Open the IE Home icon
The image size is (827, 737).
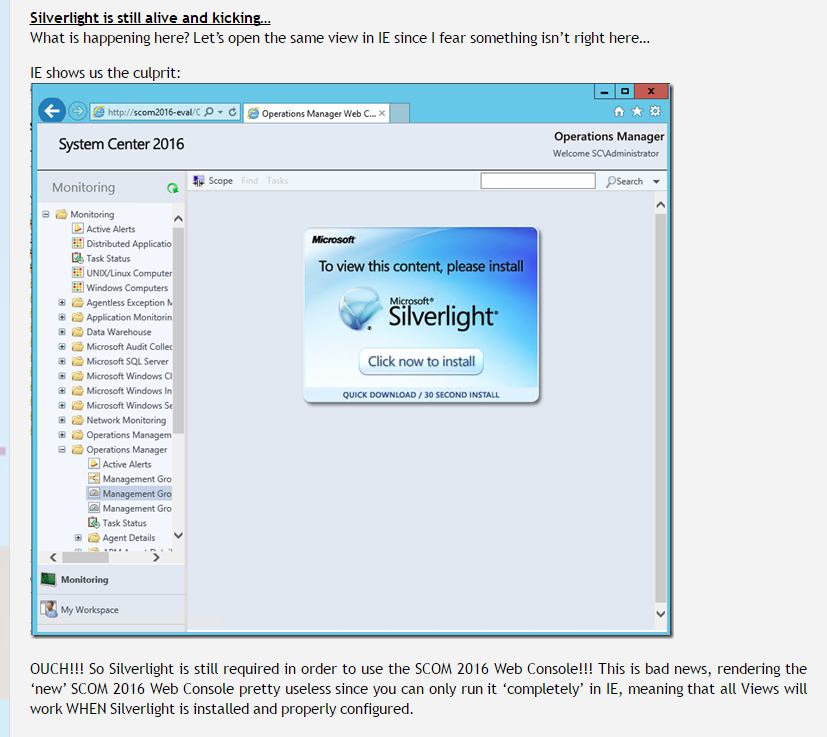click(x=619, y=111)
